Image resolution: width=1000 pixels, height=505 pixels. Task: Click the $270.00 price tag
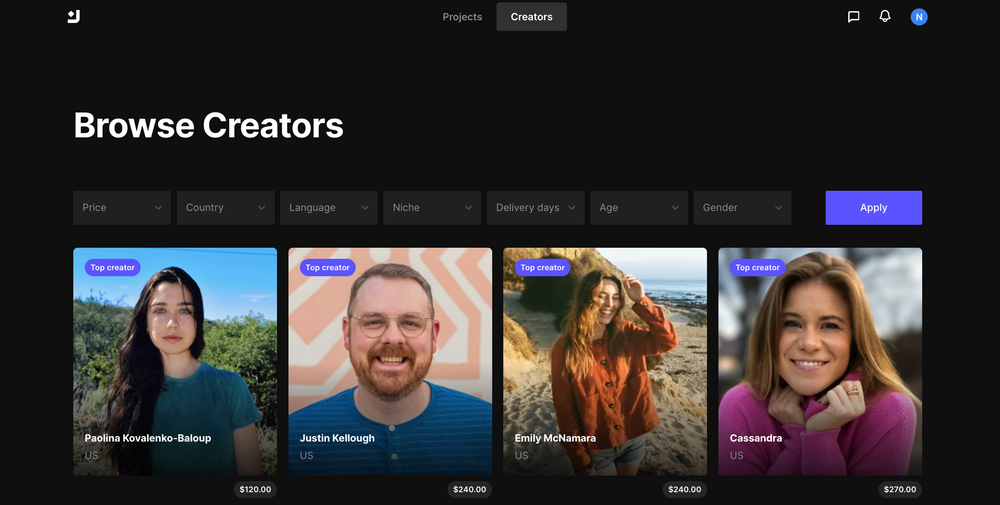pyautogui.click(x=900, y=490)
